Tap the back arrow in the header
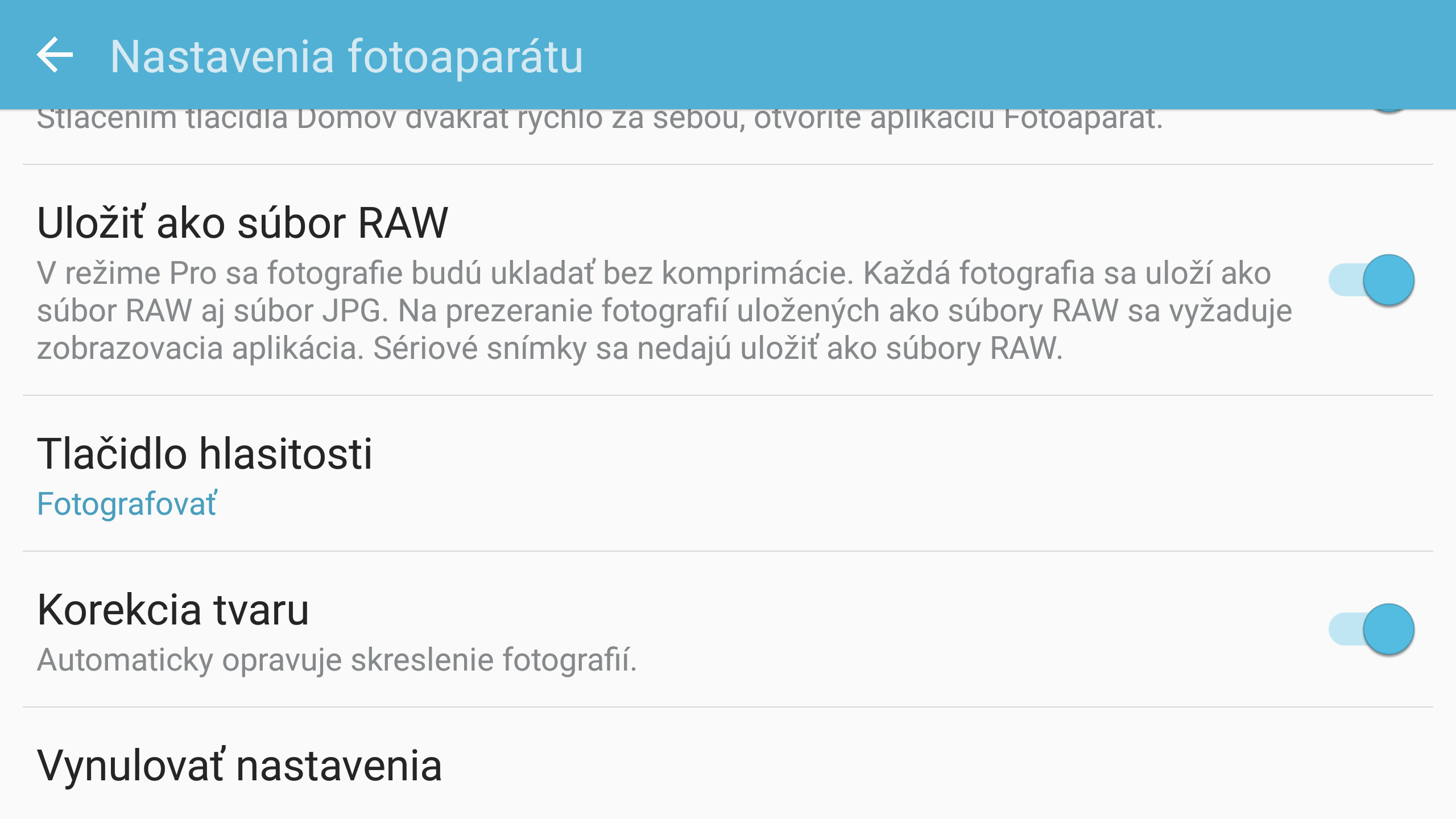Screen dimensions: 1456x819 tap(55, 55)
